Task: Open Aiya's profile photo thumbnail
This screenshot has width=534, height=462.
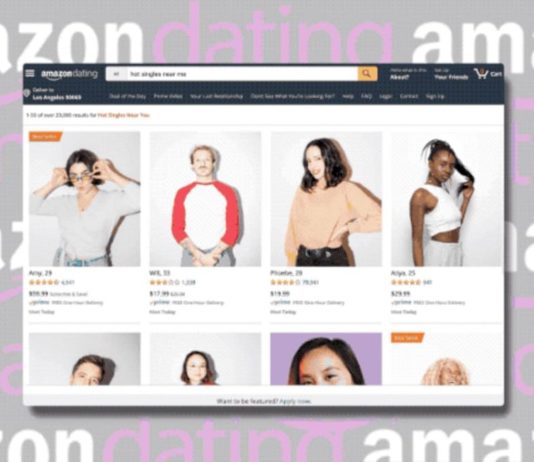Action: pos(446,199)
